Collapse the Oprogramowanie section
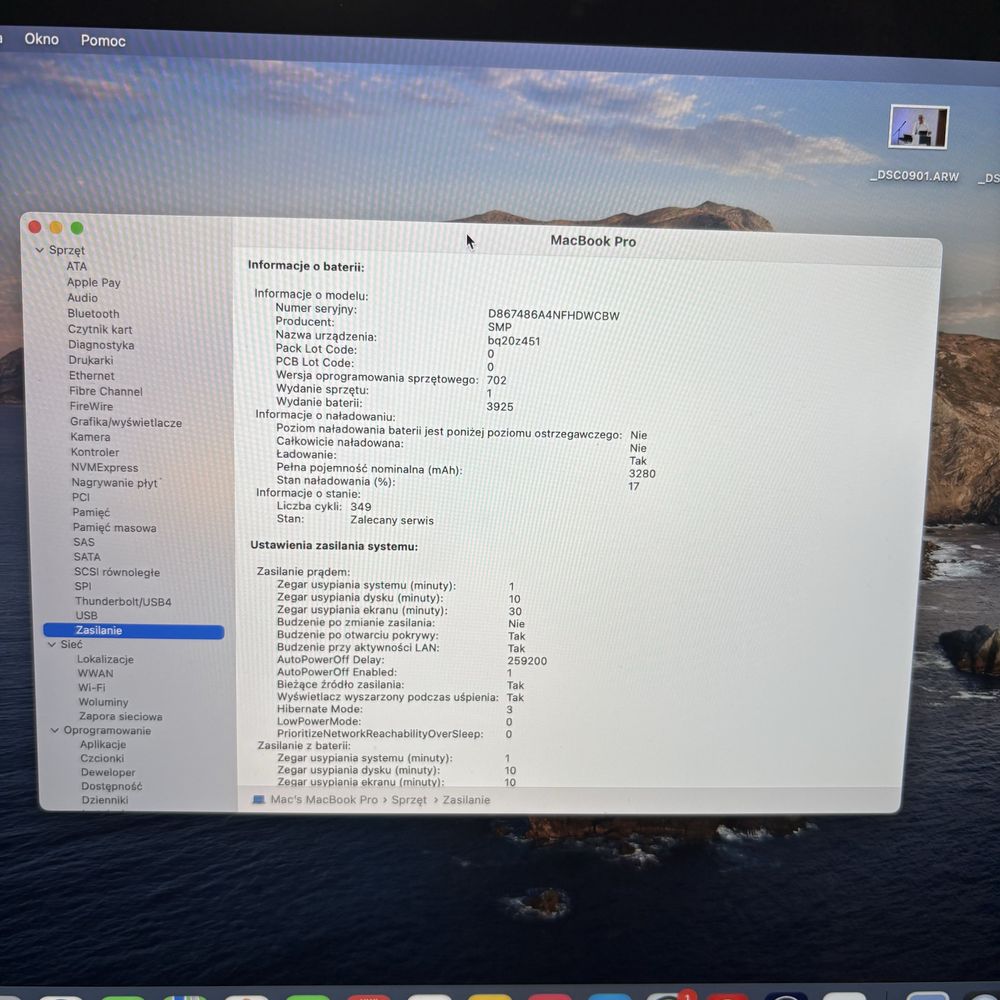The width and height of the screenshot is (1000, 1000). coord(55,730)
